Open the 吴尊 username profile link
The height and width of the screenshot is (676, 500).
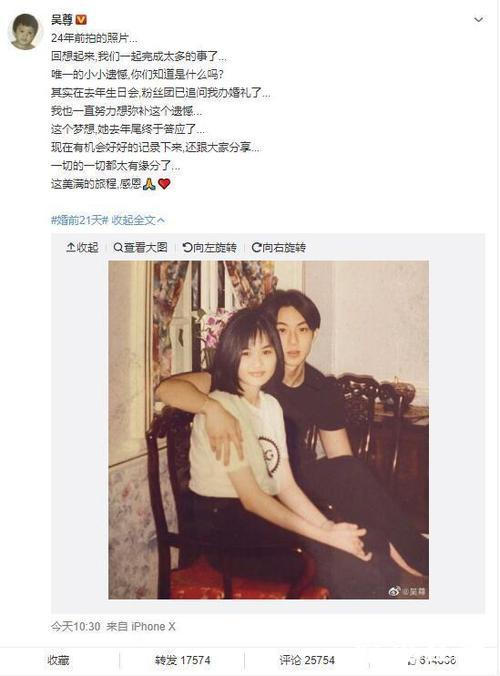[62, 19]
